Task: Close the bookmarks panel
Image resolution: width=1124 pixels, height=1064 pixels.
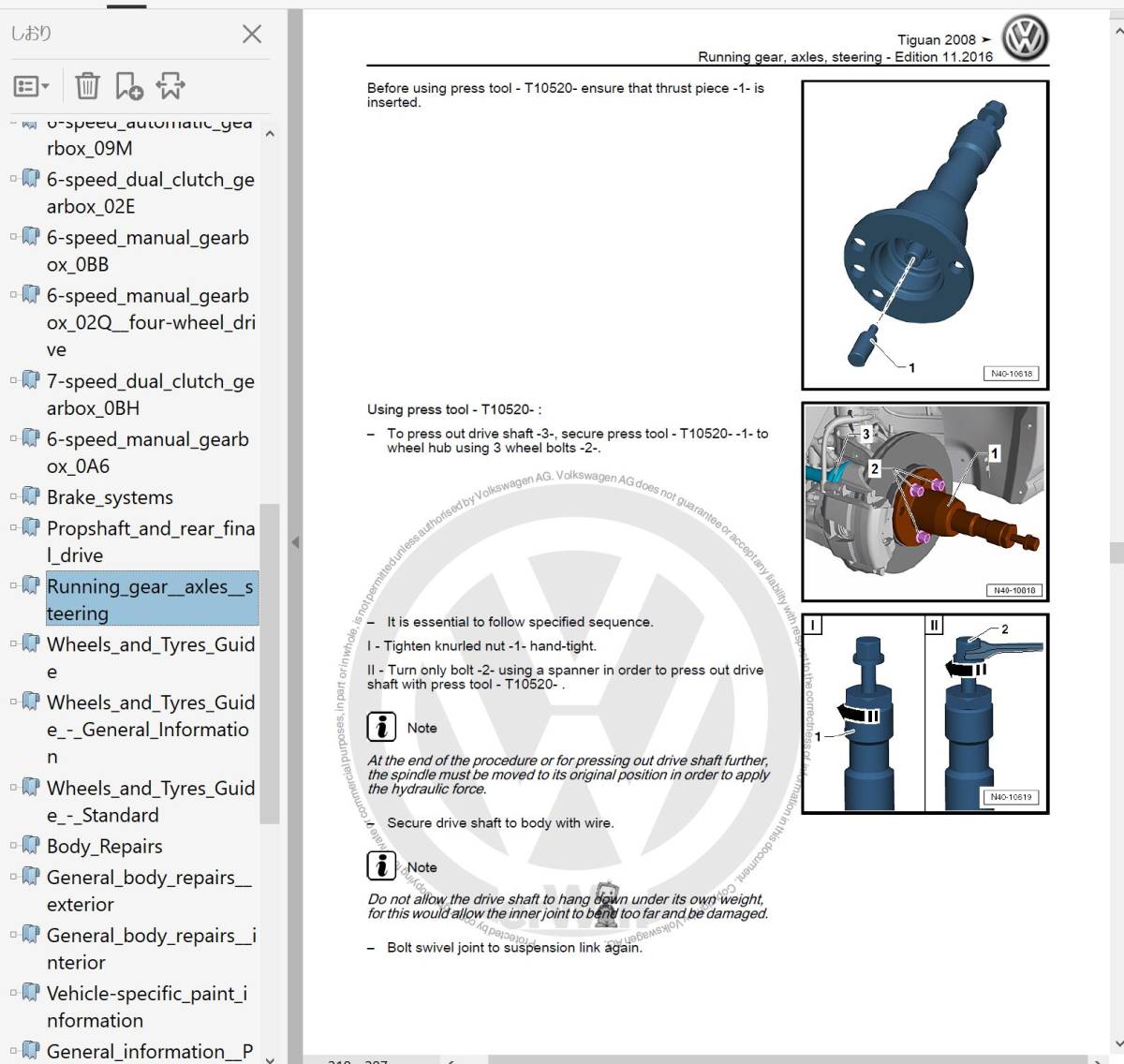Action: [251, 35]
